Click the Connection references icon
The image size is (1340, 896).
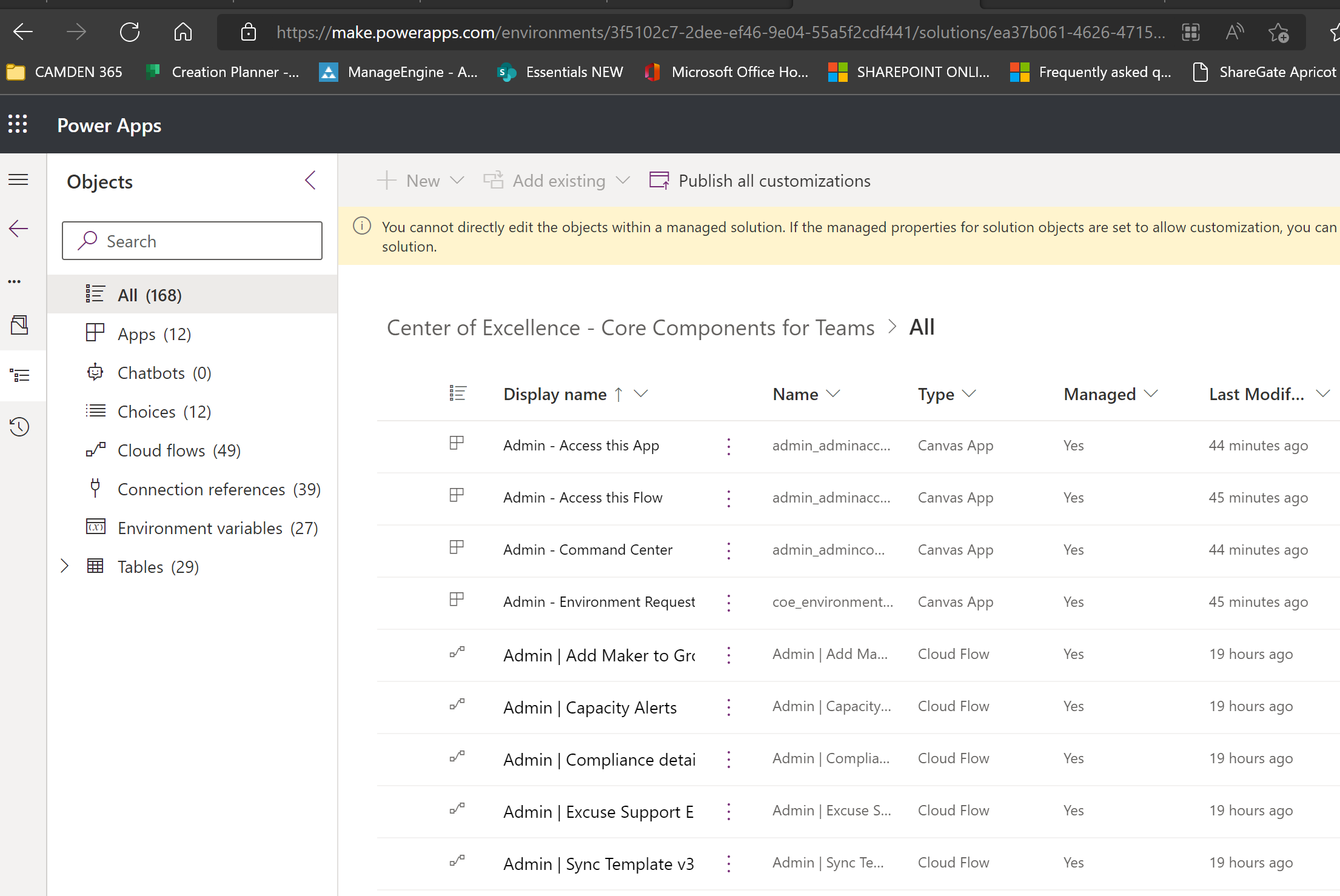click(95, 488)
